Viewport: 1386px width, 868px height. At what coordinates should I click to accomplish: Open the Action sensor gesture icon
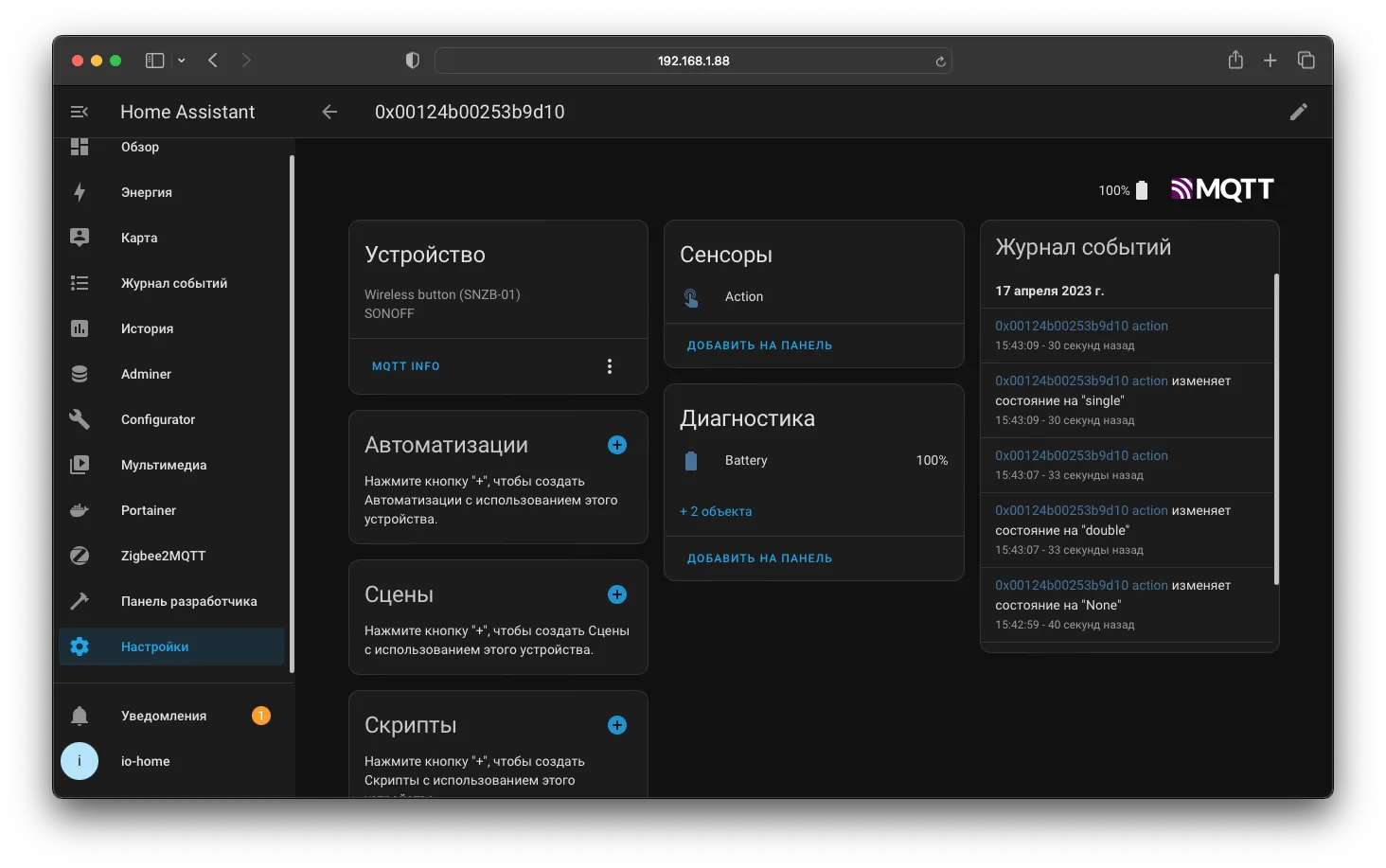click(691, 297)
